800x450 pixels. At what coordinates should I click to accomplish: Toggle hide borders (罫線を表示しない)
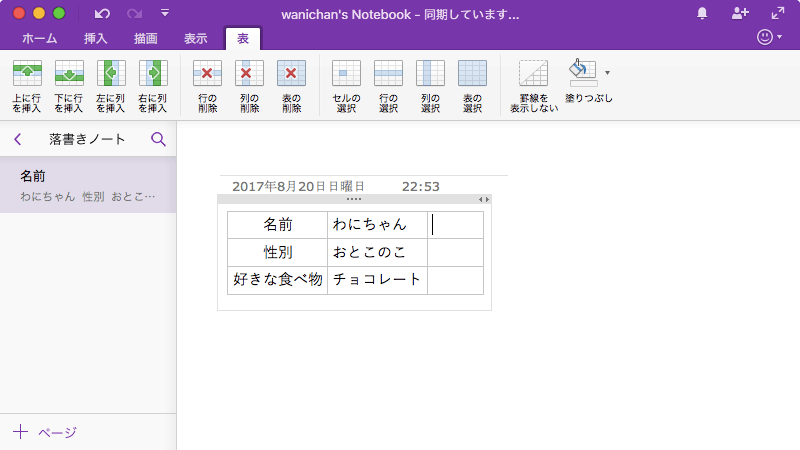[x=534, y=86]
